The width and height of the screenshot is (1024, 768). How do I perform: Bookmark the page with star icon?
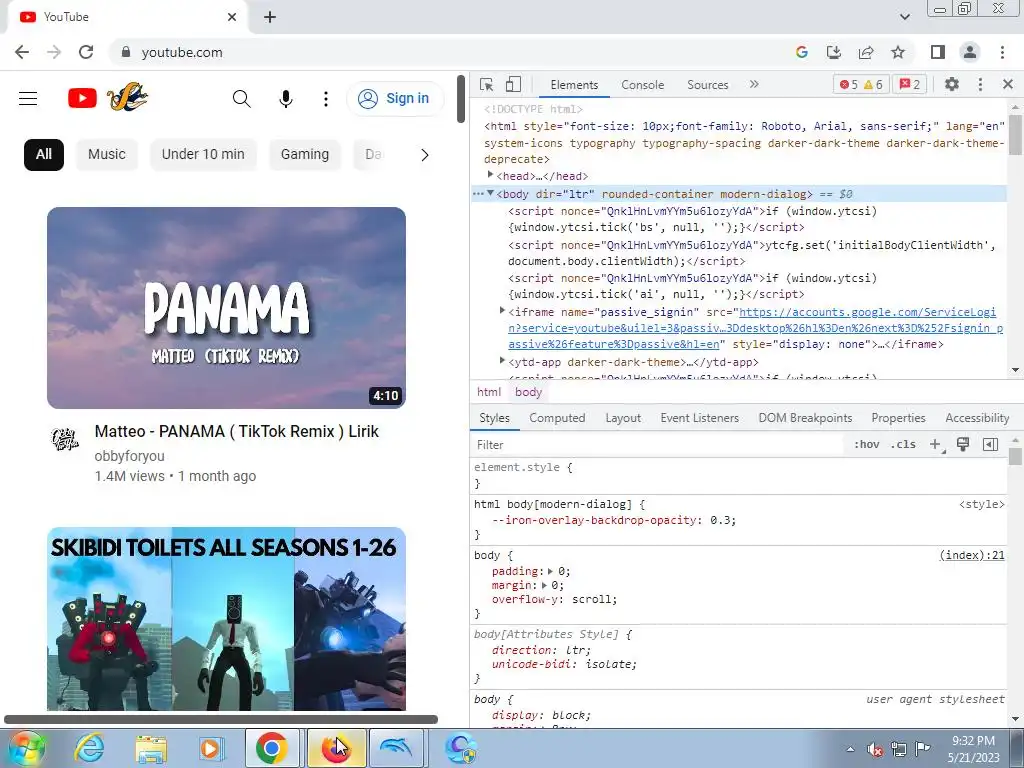coord(898,52)
